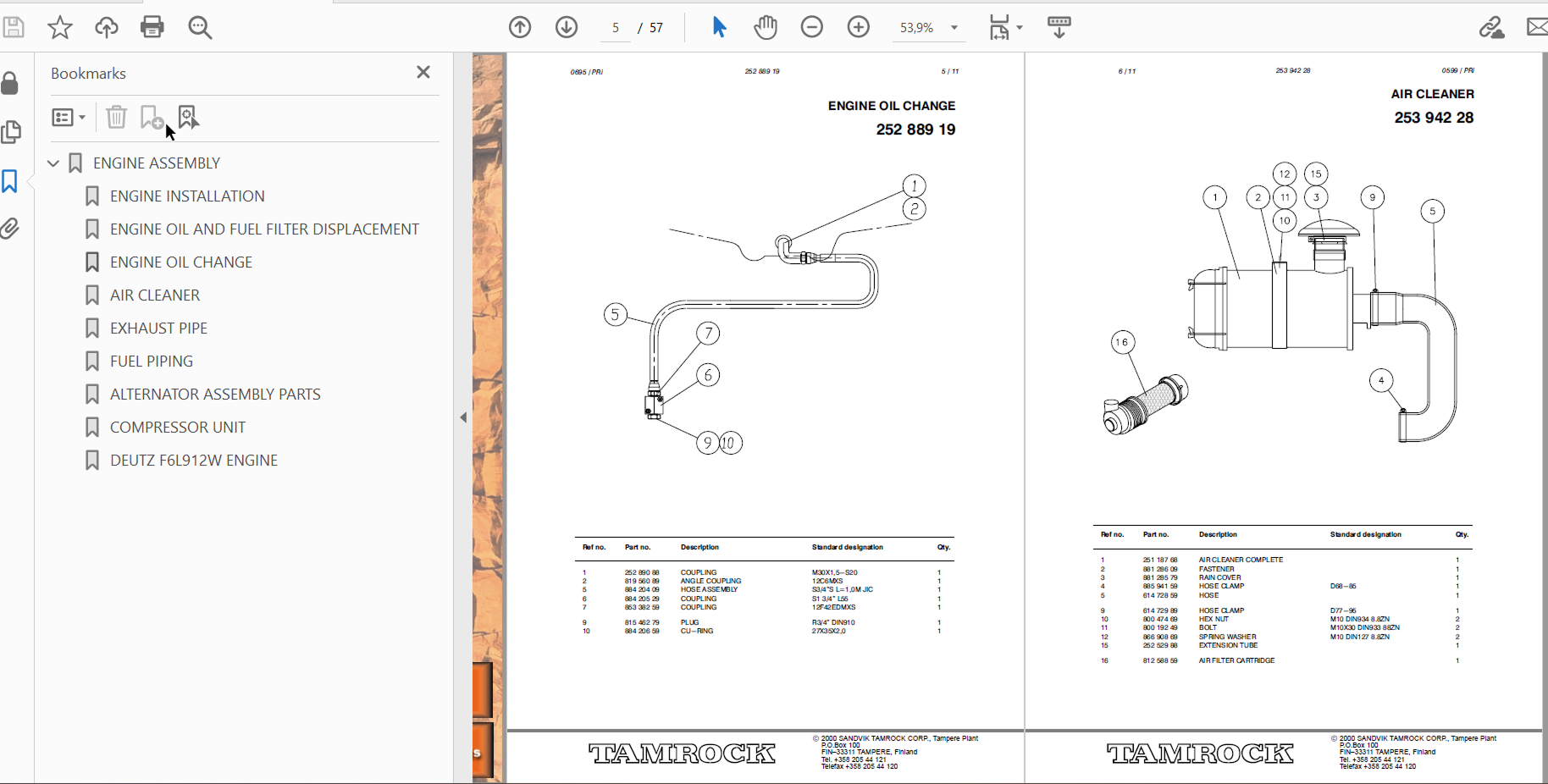
Task: Select the AIR FILTER CARTRIDGE description
Action: (1236, 660)
